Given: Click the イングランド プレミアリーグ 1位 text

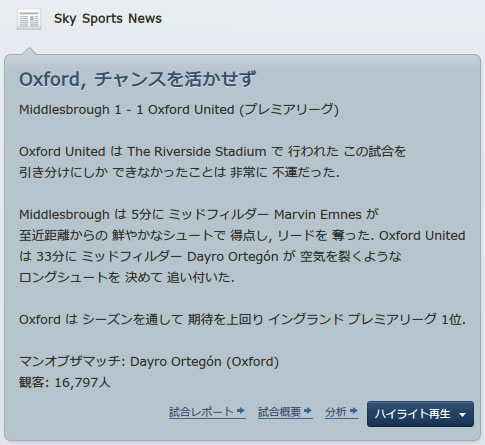Looking at the screenshot, I should point(367,319).
